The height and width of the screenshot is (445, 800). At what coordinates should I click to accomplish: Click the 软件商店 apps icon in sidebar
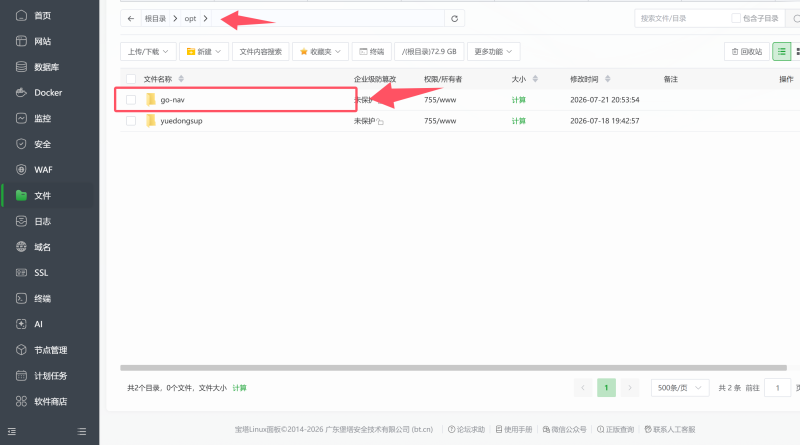pos(21,402)
